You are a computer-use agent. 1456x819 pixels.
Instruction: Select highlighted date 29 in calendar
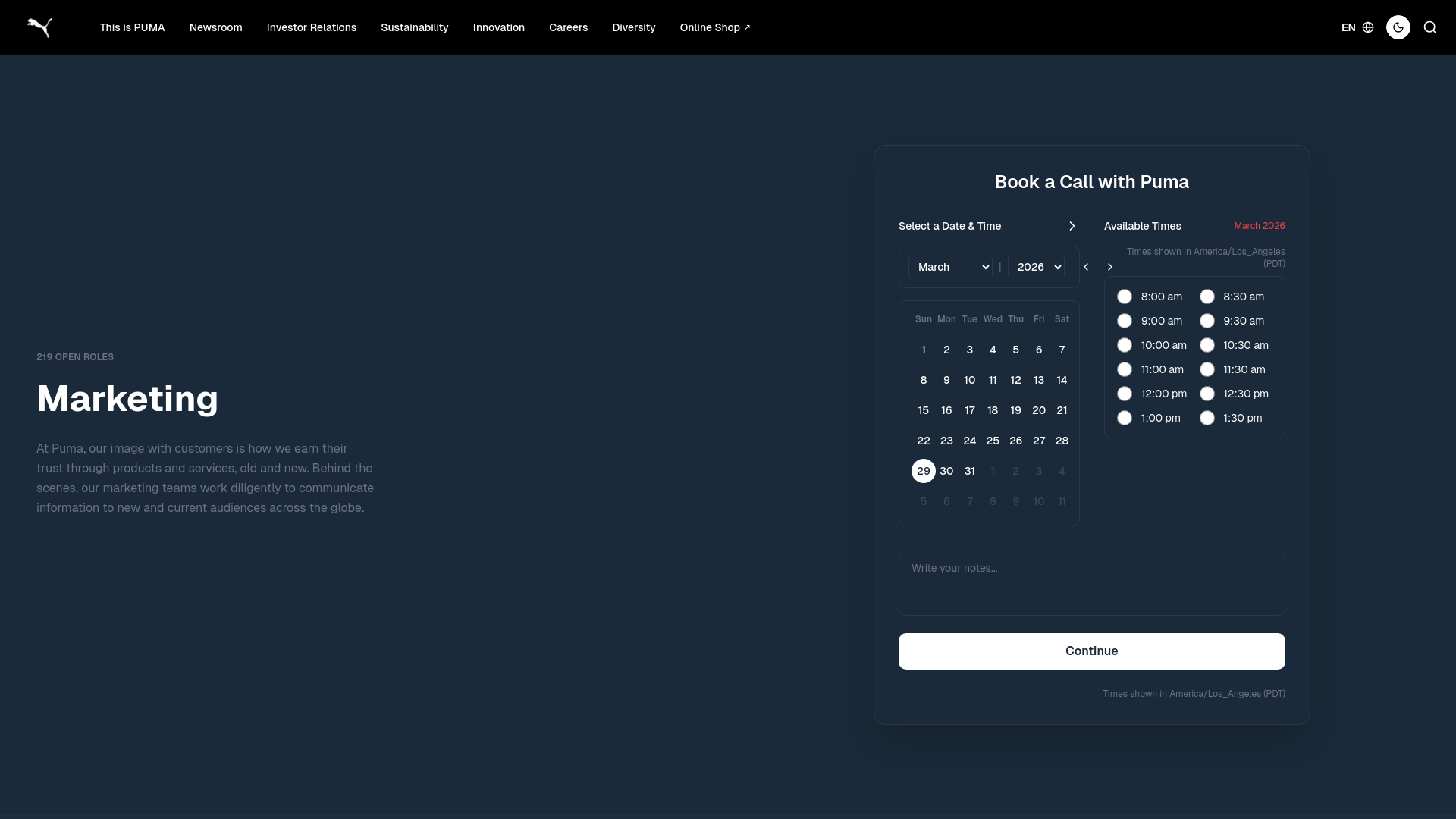point(923,471)
